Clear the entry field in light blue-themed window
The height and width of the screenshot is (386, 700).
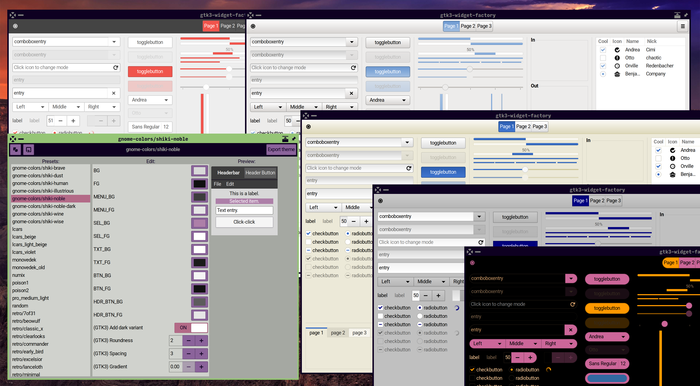(x=351, y=93)
